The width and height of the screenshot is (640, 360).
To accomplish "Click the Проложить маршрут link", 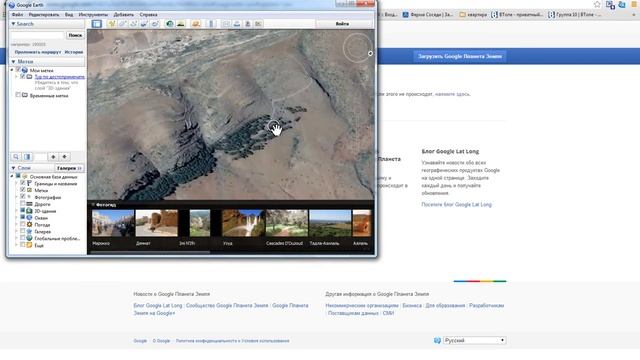I will click(38, 52).
